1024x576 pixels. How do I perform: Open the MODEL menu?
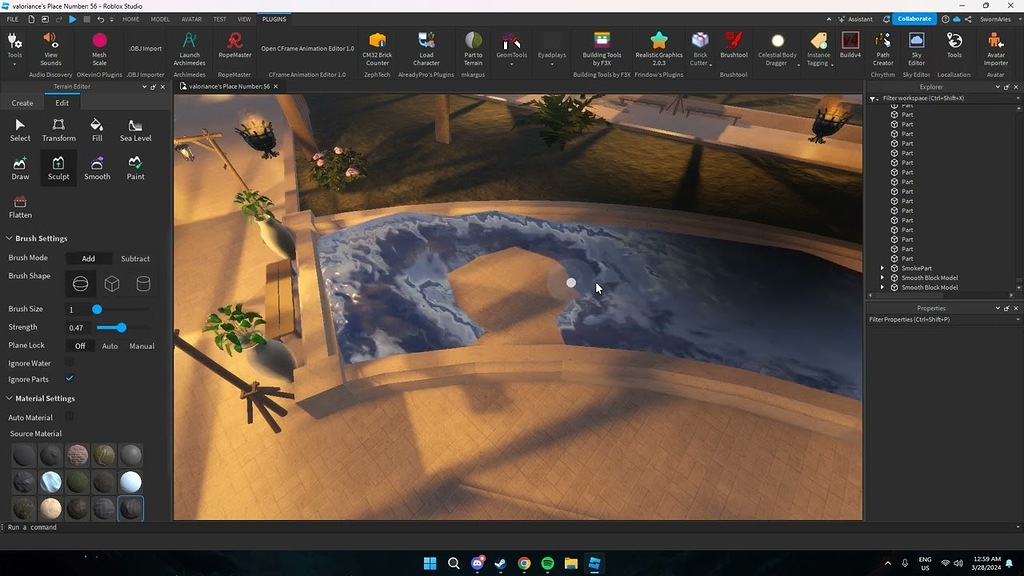tap(160, 18)
